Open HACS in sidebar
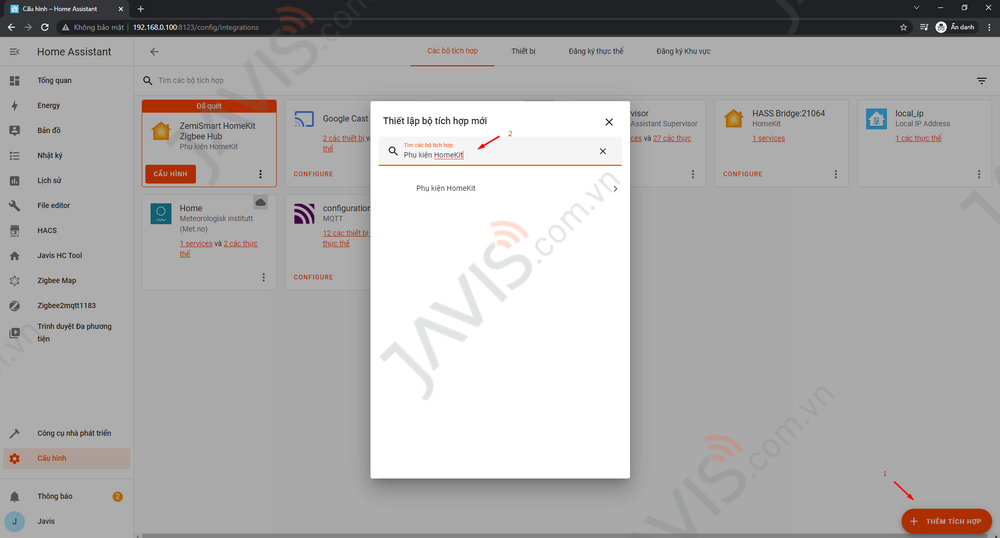The width and height of the screenshot is (1000, 538). [x=66, y=230]
